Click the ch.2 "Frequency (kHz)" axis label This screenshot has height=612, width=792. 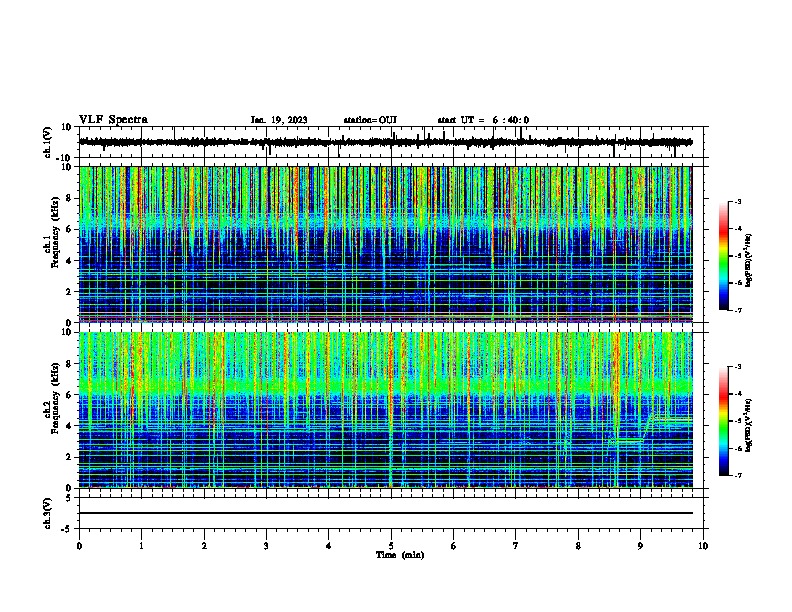pos(55,397)
